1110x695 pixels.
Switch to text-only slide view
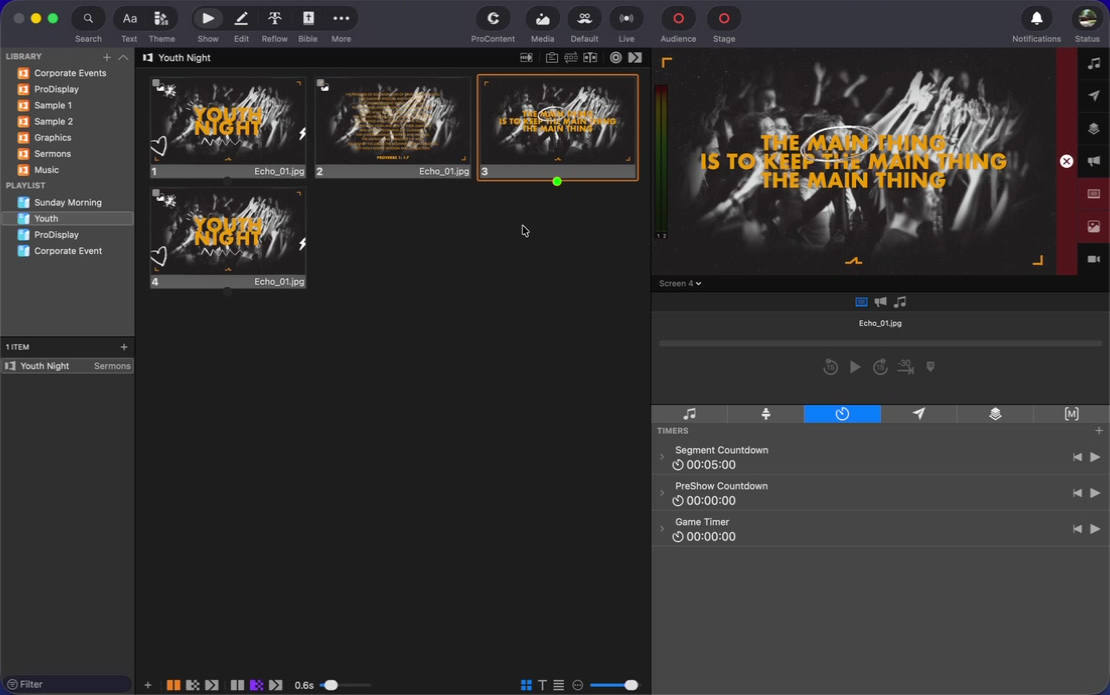pyautogui.click(x=542, y=685)
